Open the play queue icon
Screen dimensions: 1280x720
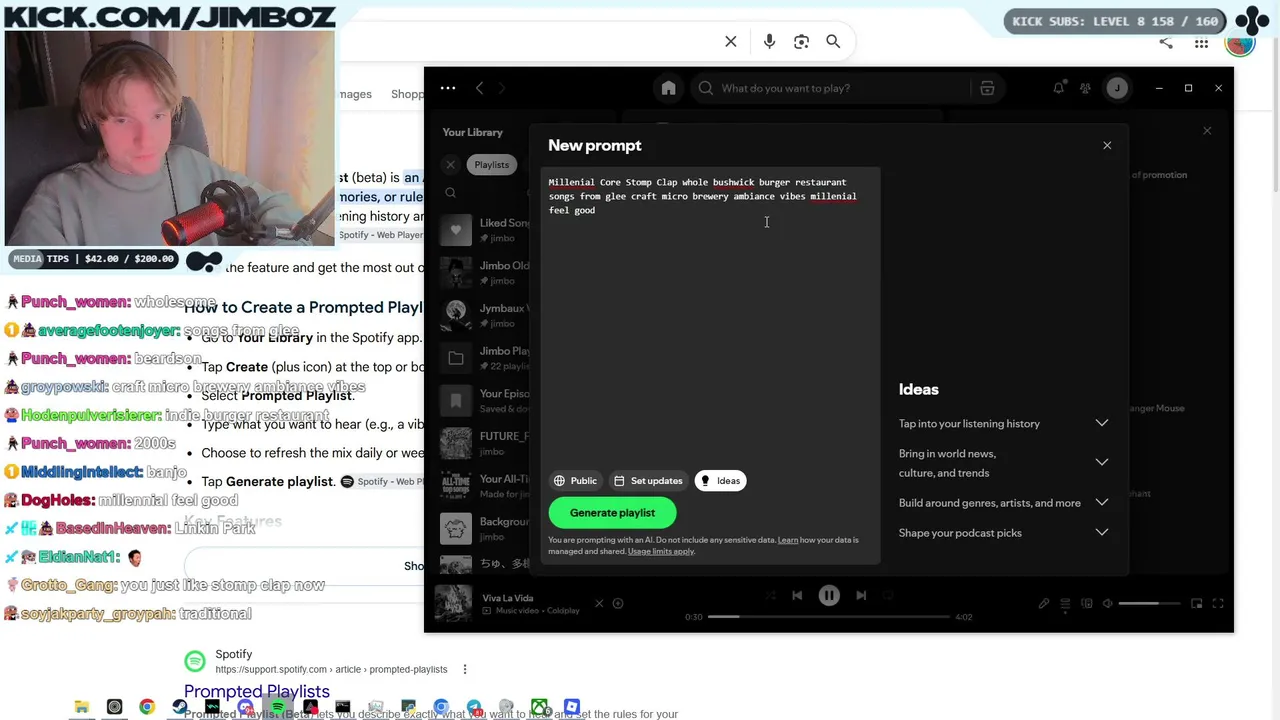1065,603
